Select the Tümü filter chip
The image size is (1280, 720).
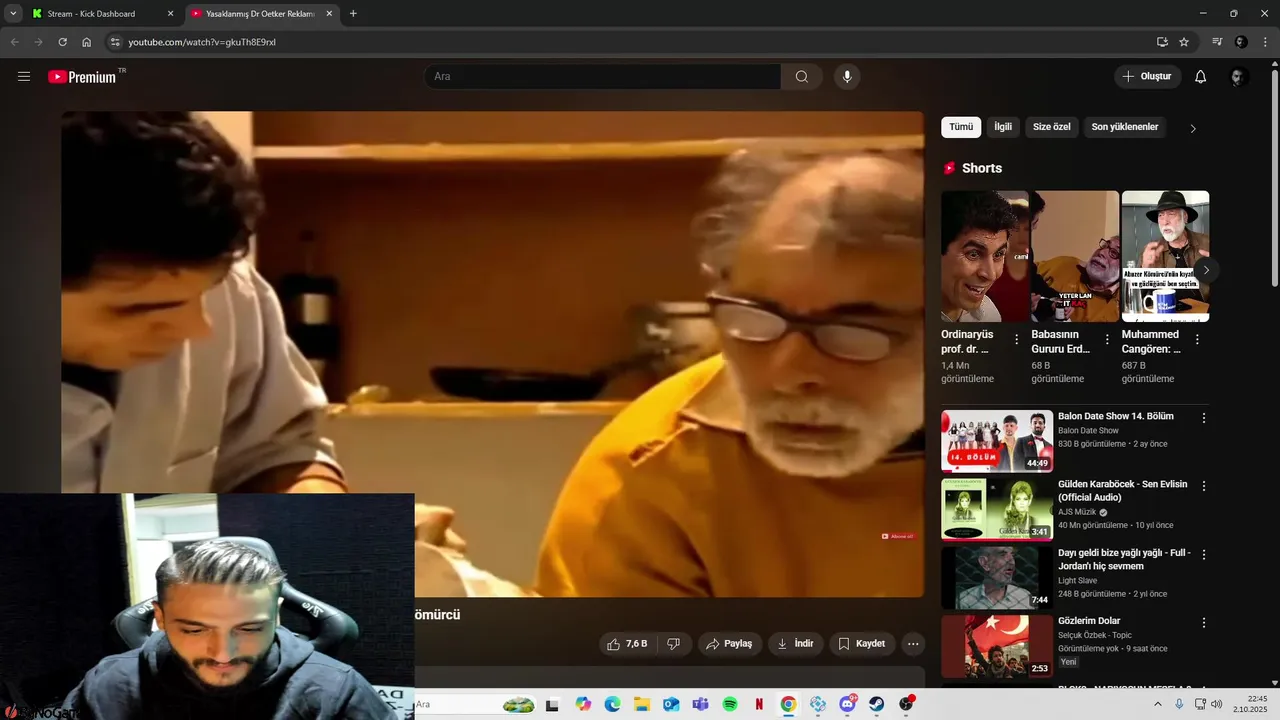click(x=961, y=127)
